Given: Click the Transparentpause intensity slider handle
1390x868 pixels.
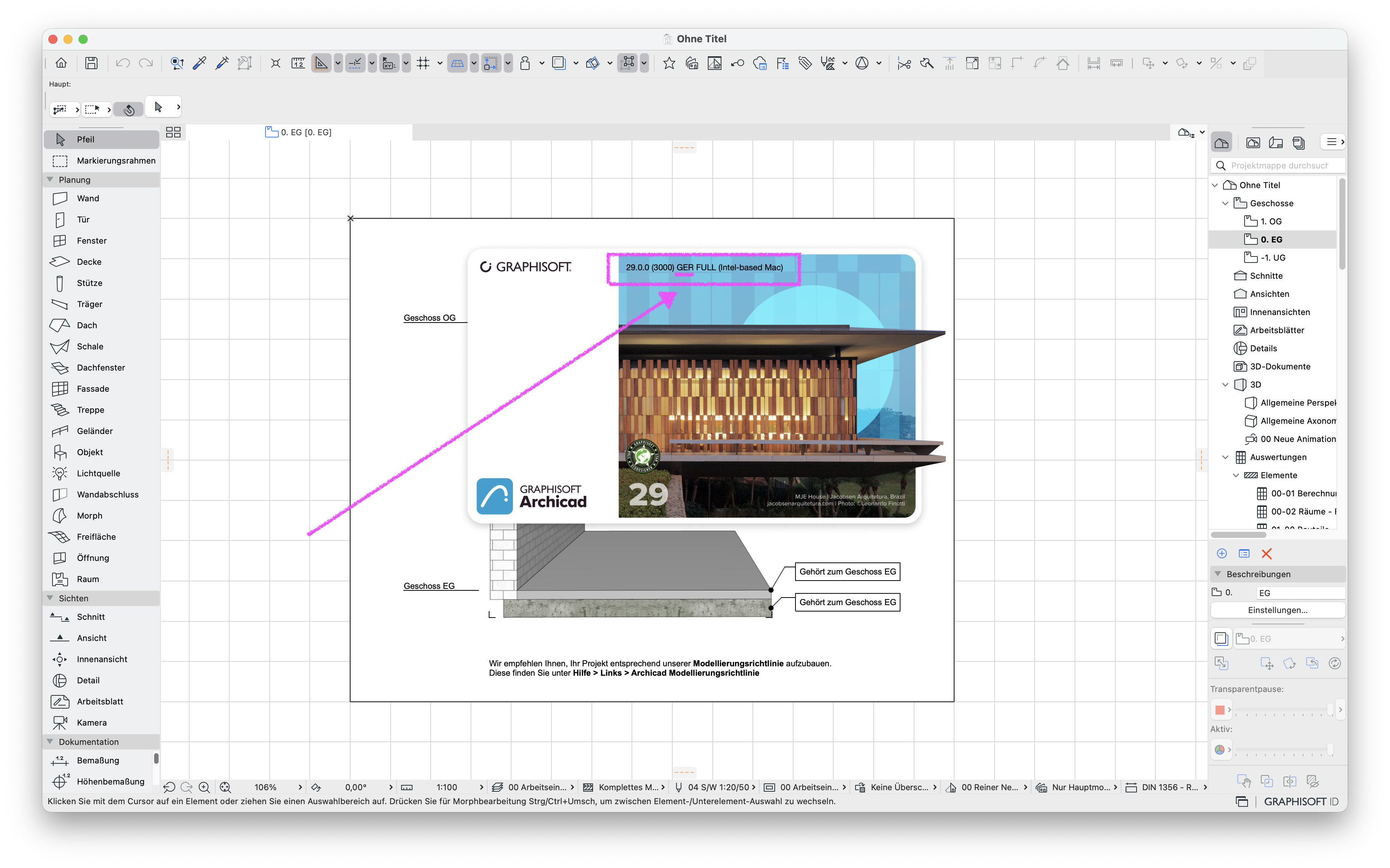Looking at the screenshot, I should tap(1330, 710).
